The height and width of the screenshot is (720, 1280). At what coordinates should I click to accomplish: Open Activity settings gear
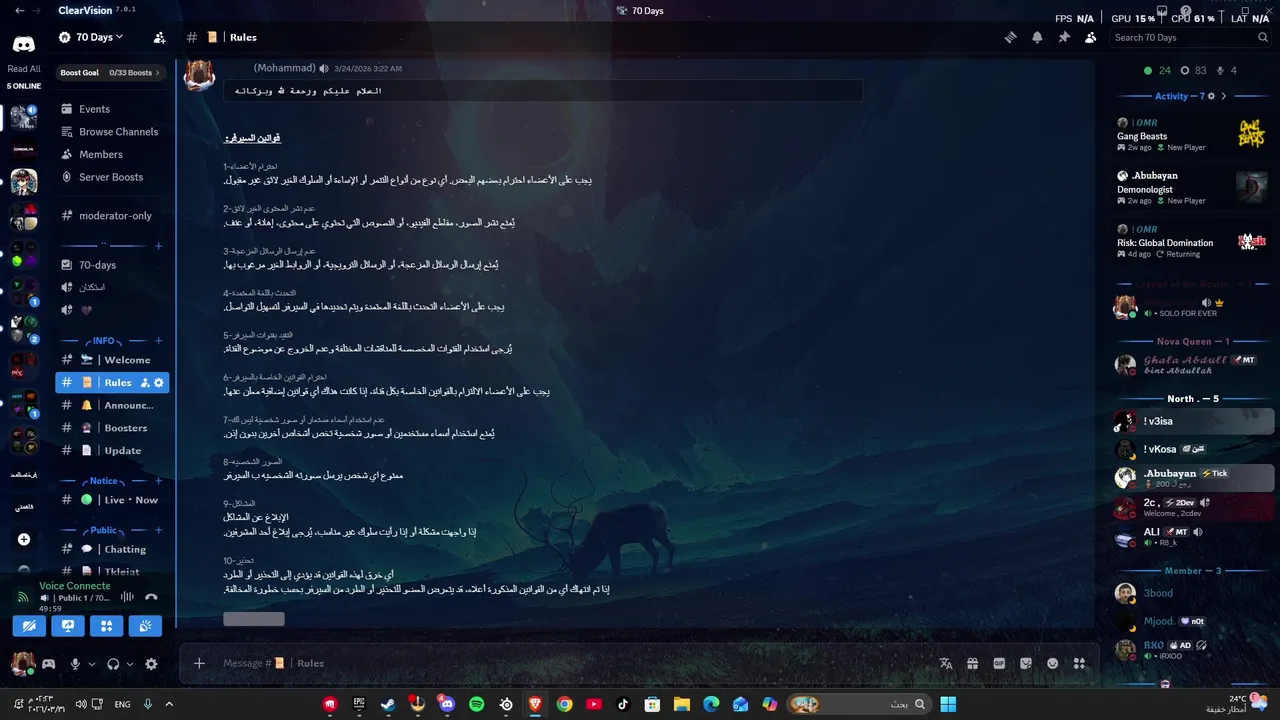click(x=1211, y=96)
